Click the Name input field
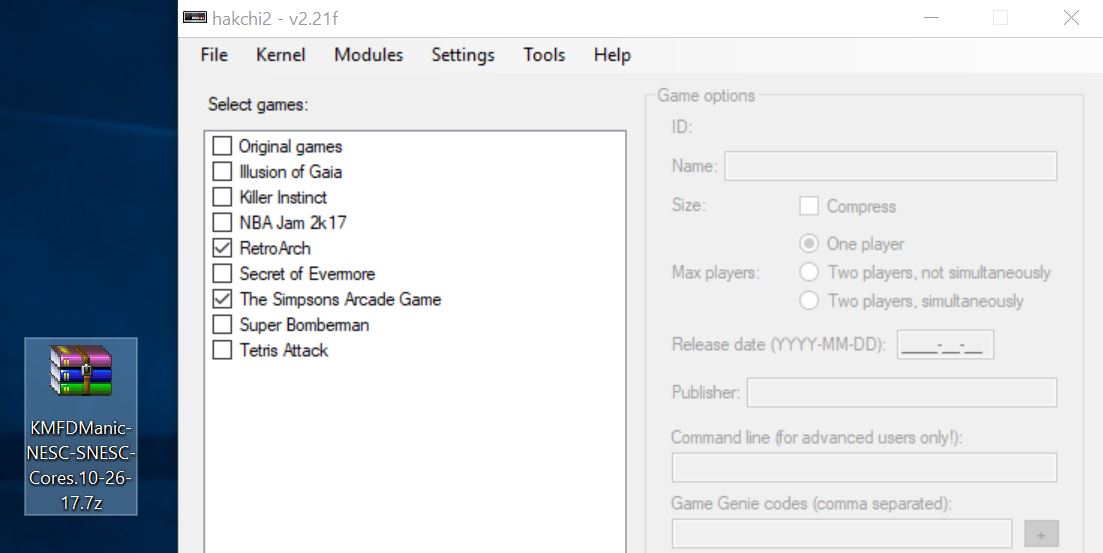This screenshot has height=553, width=1103. point(891,166)
